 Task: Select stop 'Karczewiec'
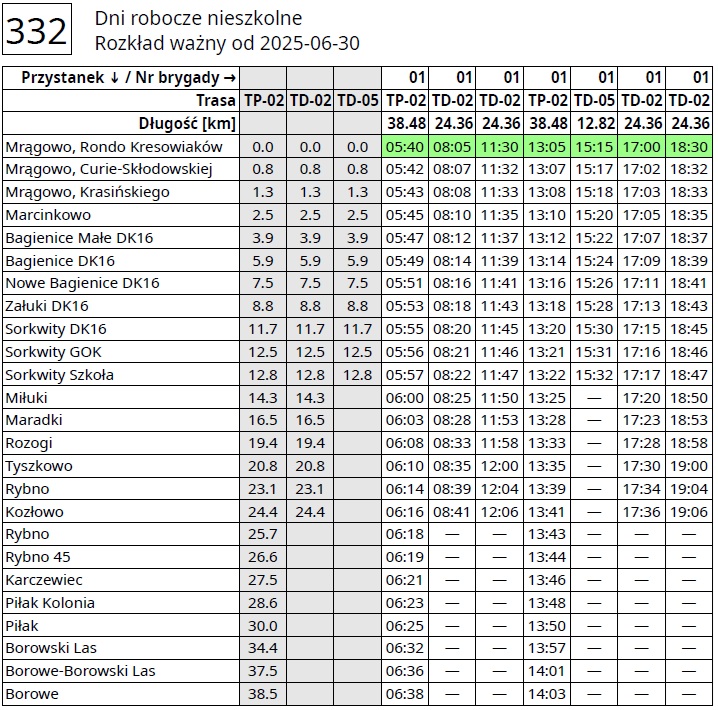pos(44,580)
